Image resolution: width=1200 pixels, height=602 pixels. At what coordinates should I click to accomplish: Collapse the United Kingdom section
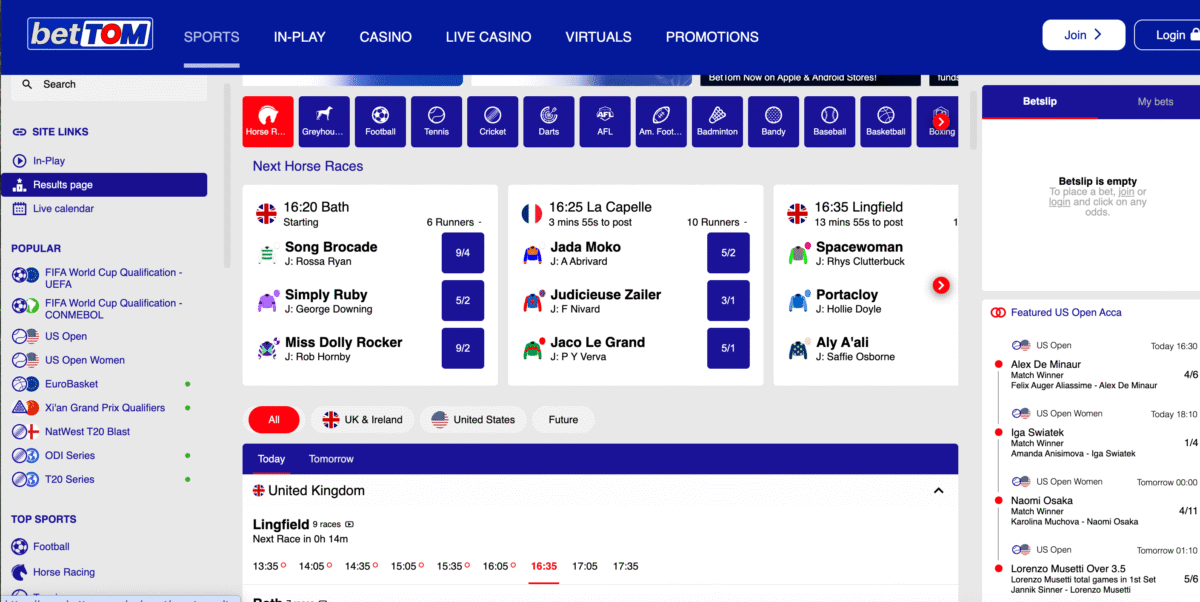[x=938, y=491]
